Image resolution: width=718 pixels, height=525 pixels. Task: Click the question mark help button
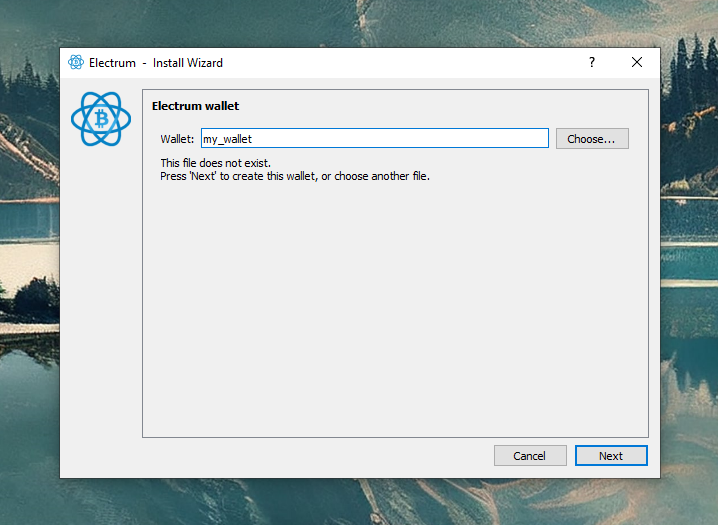(591, 62)
